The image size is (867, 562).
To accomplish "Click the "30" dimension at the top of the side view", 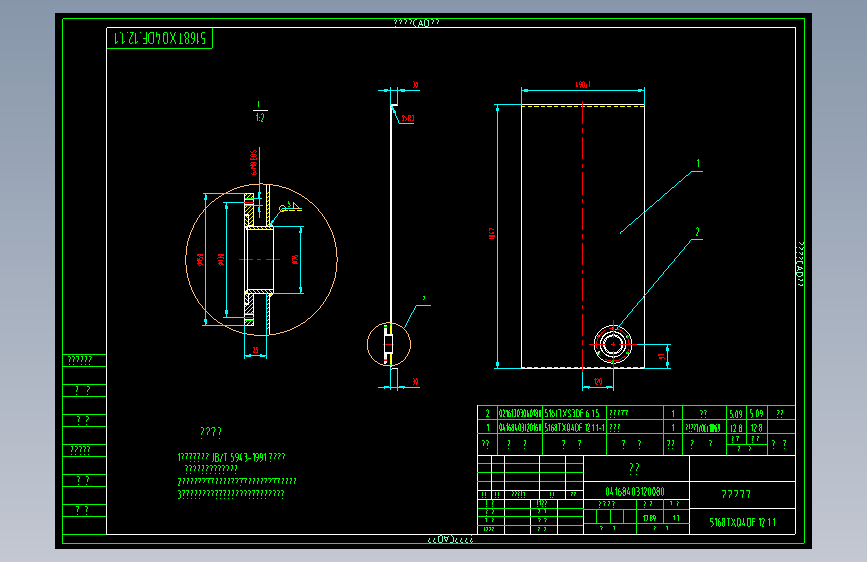I will [415, 85].
